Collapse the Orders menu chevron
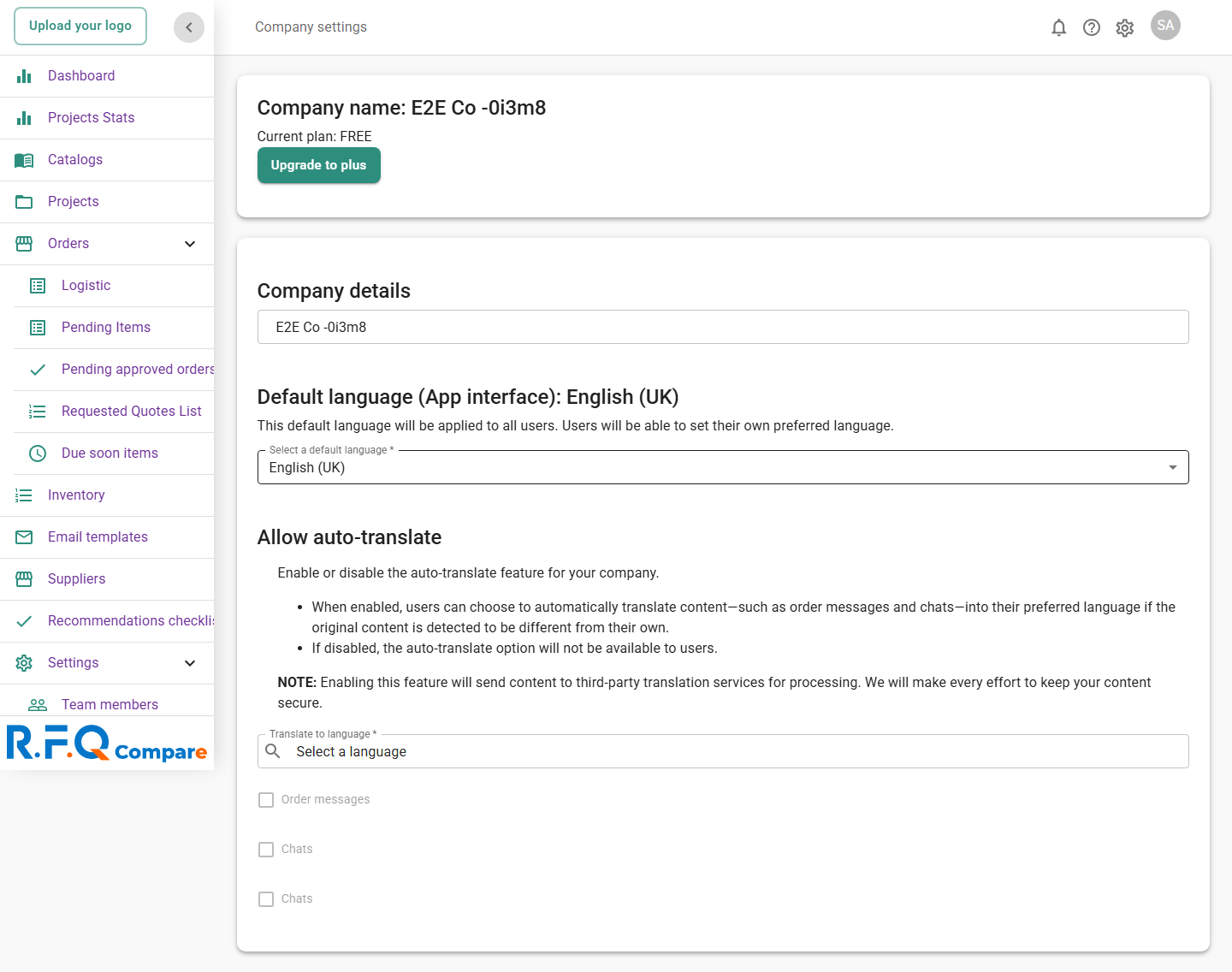 pos(190,244)
